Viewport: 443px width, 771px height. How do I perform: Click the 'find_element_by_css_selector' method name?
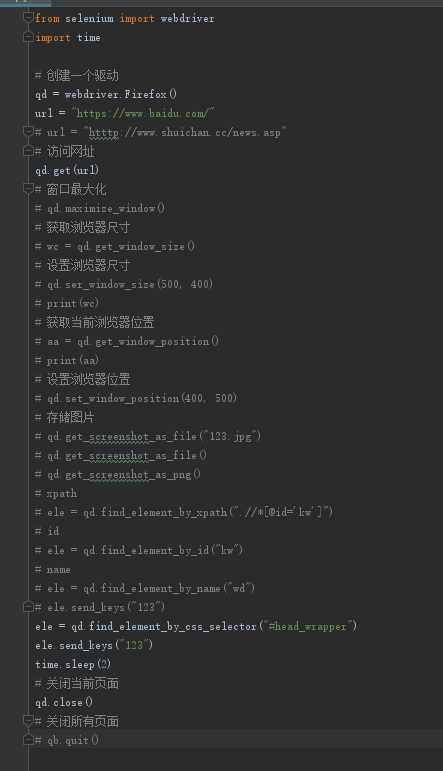pyautogui.click(x=172, y=626)
